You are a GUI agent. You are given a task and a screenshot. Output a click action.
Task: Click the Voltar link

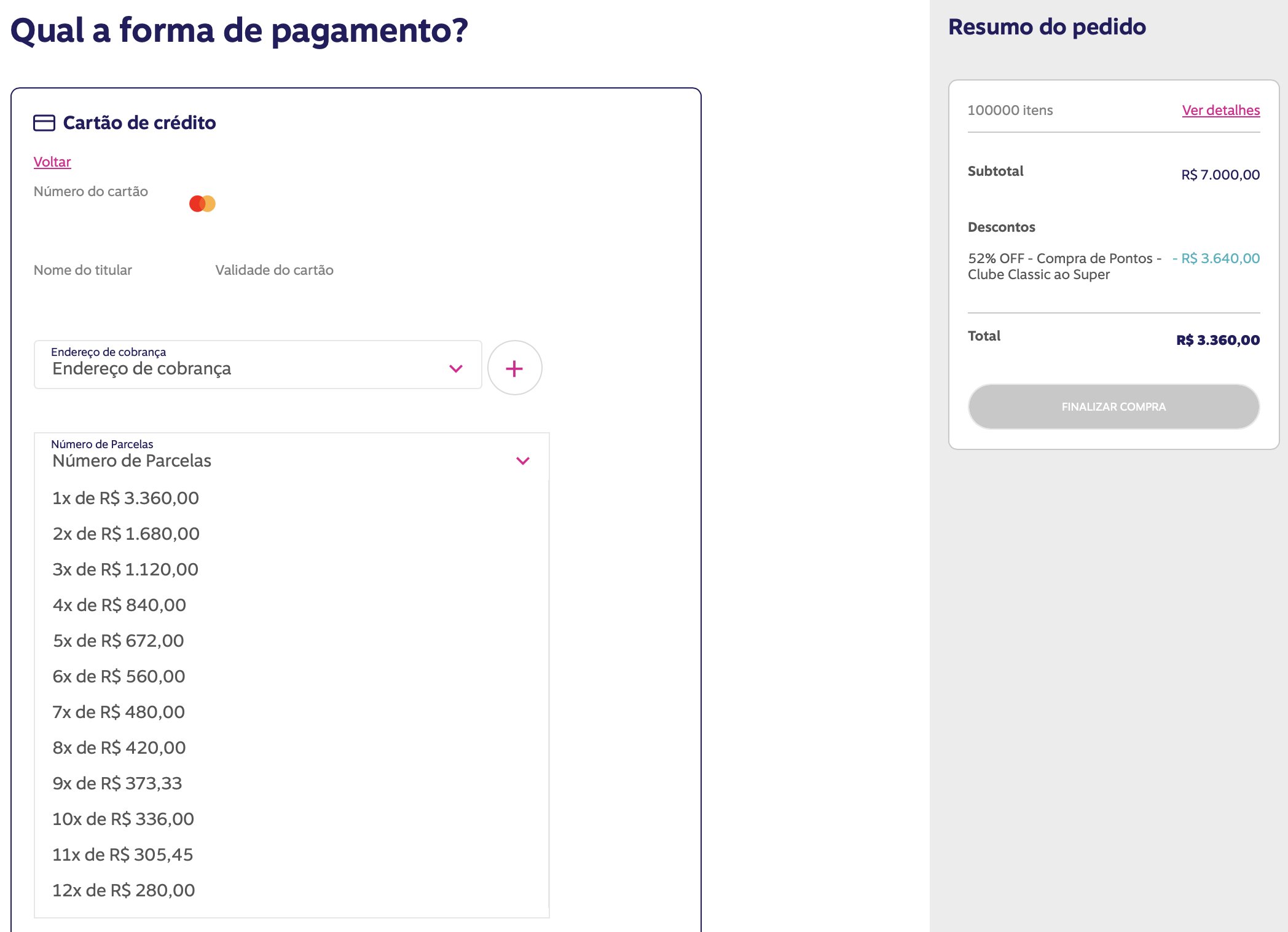52,162
